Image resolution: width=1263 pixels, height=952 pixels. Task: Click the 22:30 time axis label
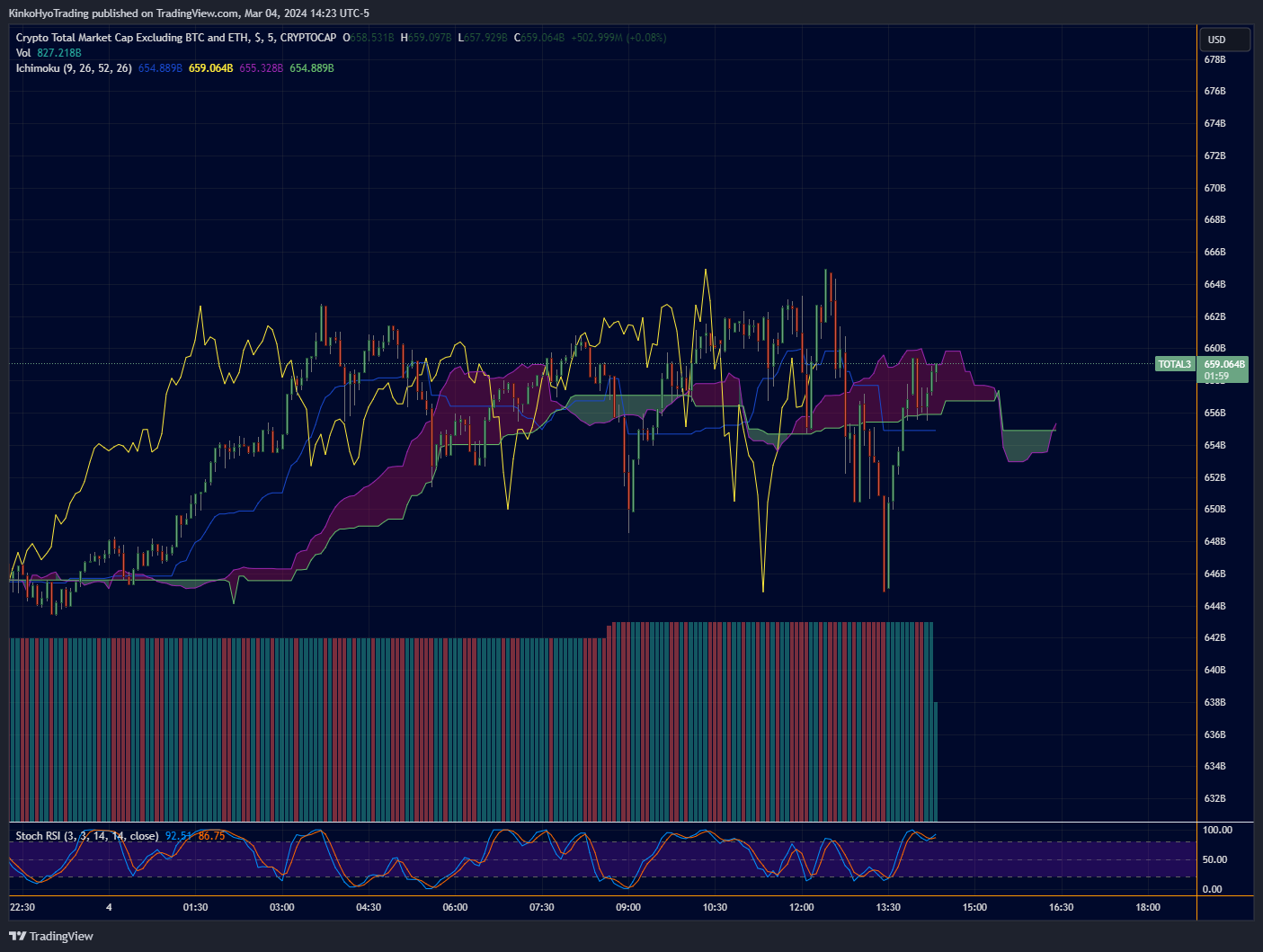click(x=22, y=907)
